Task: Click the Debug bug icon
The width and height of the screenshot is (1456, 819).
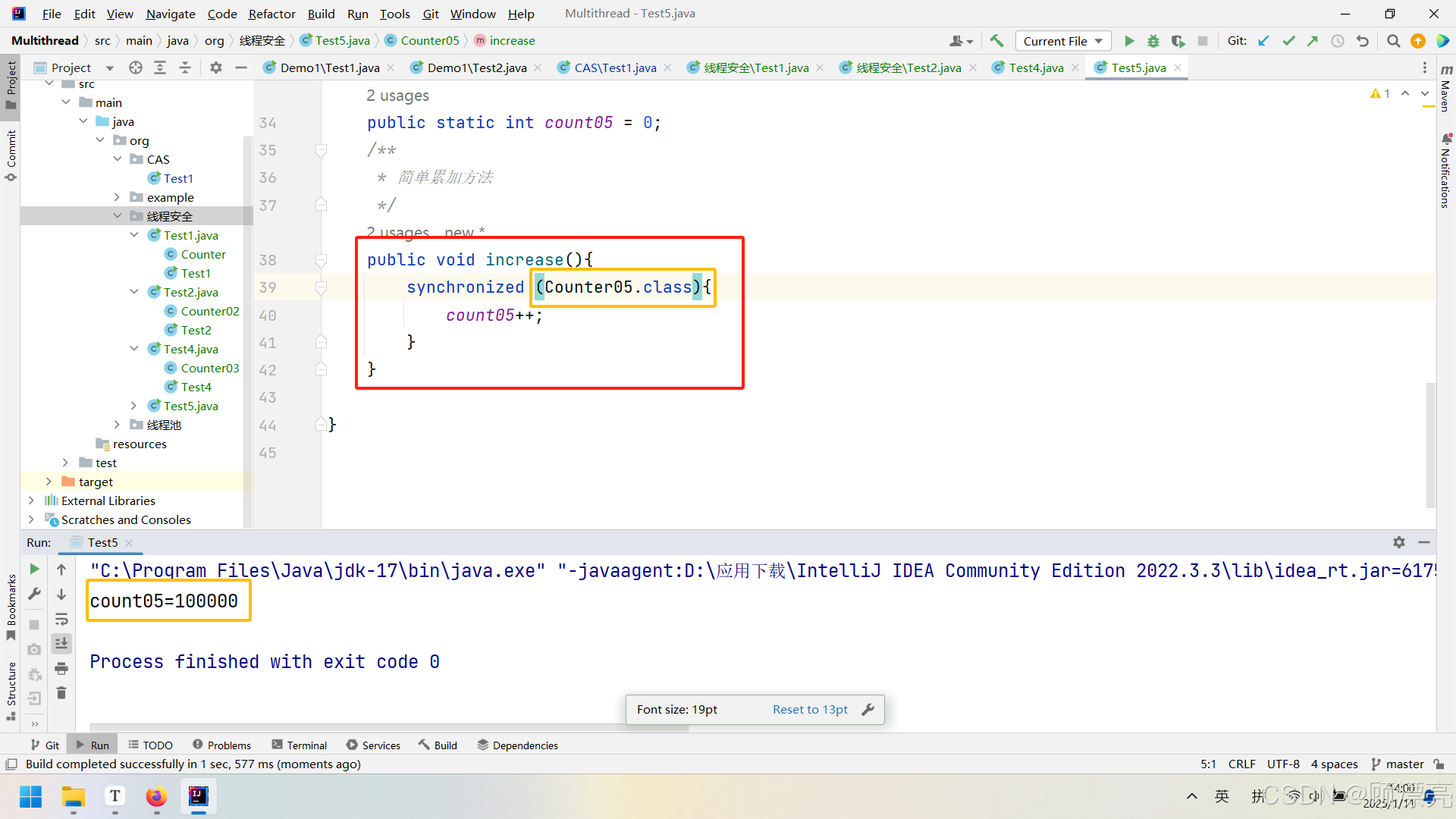Action: (x=1153, y=41)
